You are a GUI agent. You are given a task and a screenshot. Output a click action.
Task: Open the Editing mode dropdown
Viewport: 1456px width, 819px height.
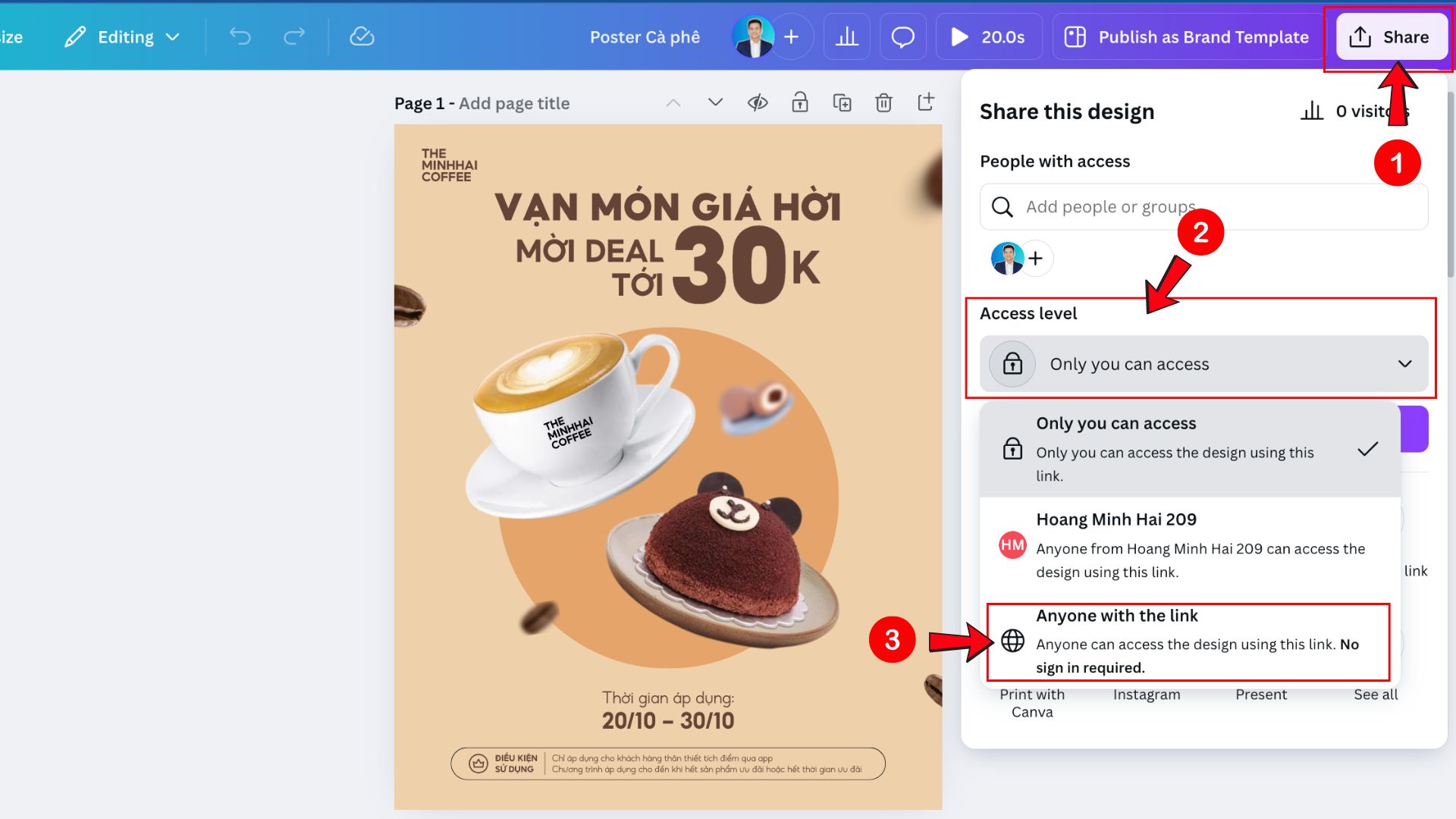click(122, 36)
